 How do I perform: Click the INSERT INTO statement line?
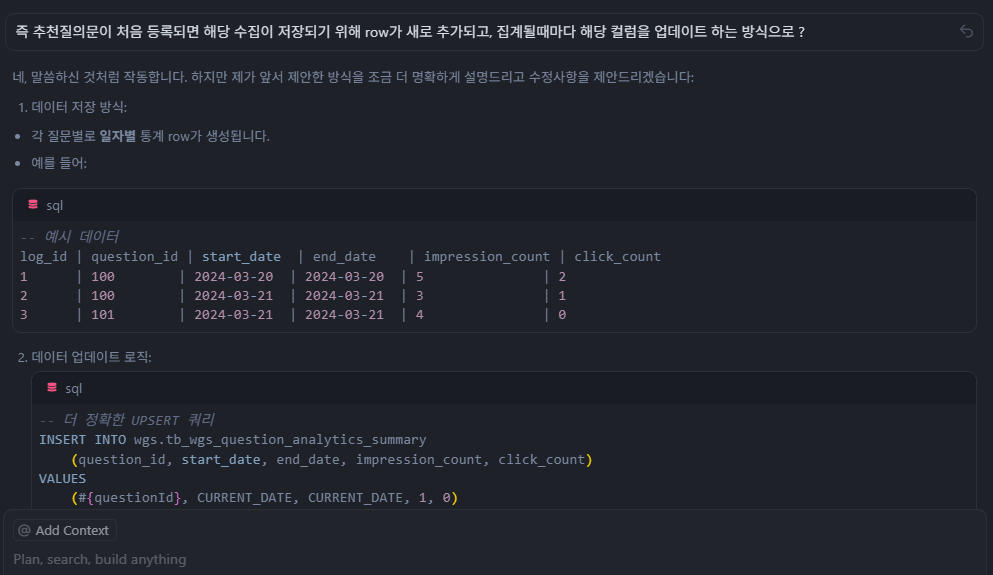pos(232,440)
